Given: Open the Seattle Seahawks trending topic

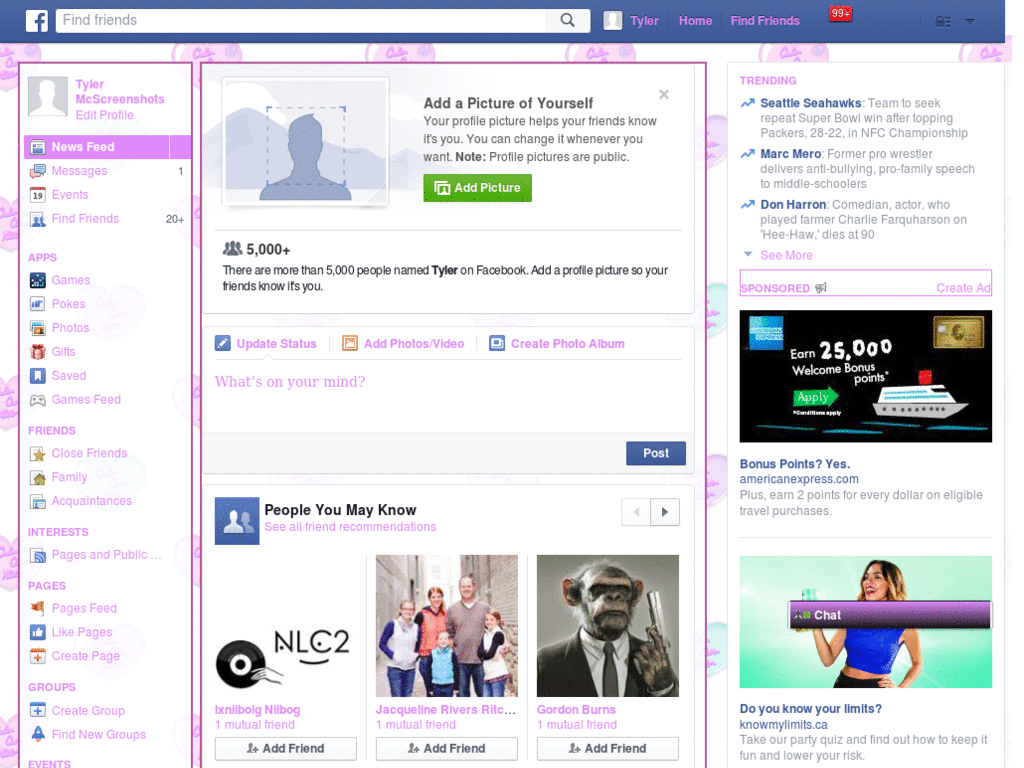Looking at the screenshot, I should [x=810, y=103].
